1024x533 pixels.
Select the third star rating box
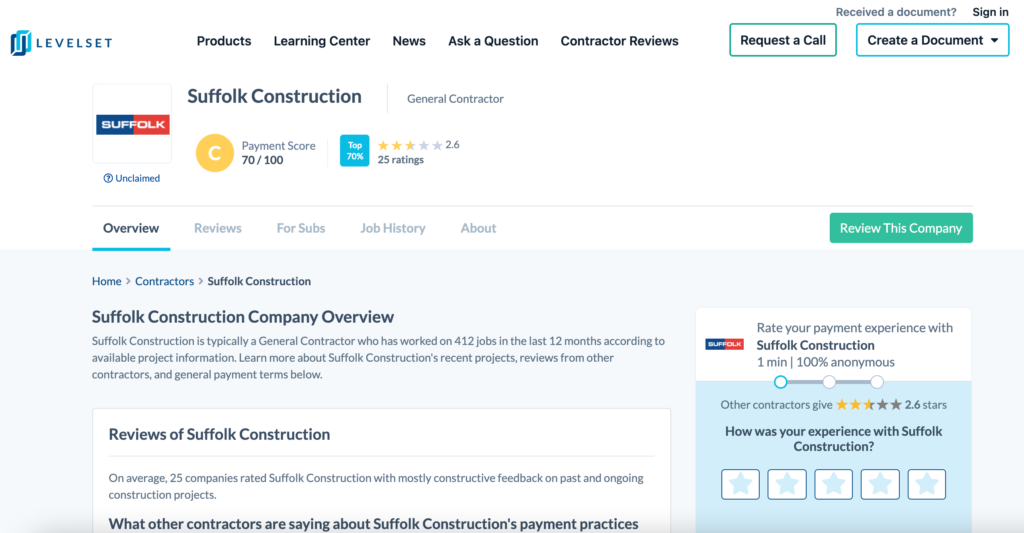833,484
